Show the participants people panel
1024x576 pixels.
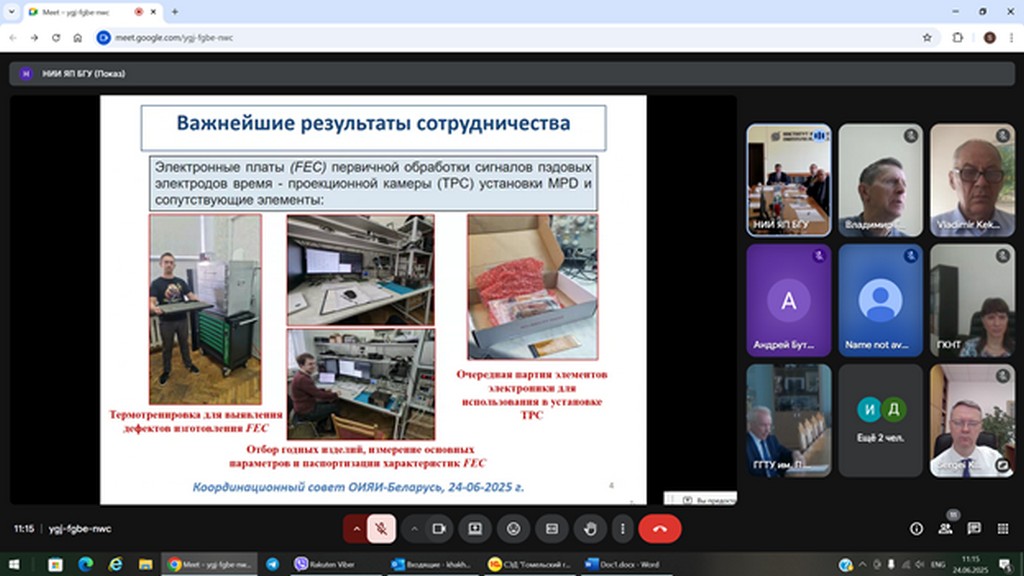[x=945, y=528]
